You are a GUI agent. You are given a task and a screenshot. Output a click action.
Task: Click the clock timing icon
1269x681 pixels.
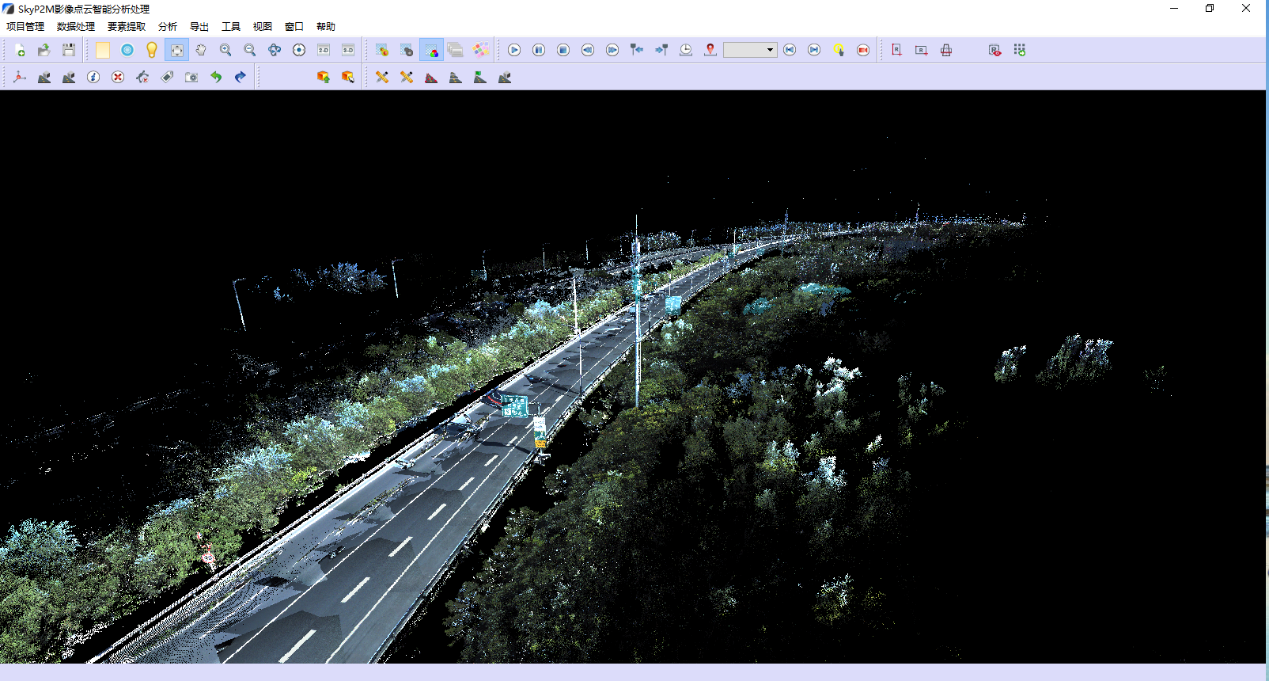(x=686, y=50)
